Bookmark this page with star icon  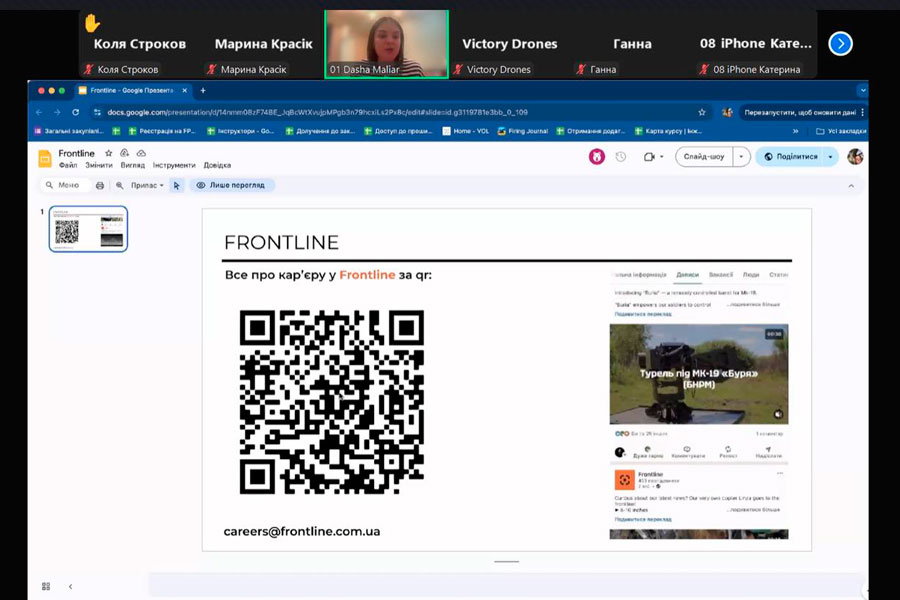702,112
